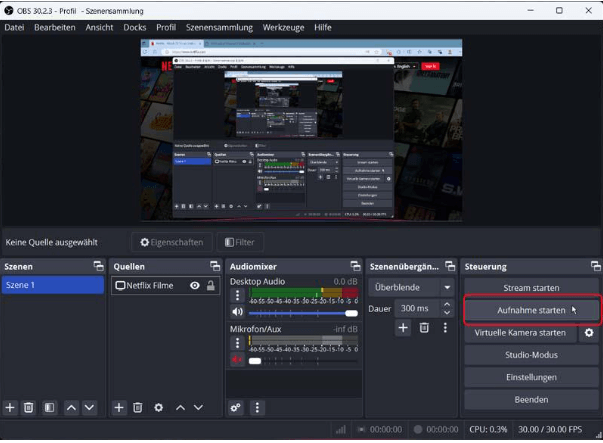Open source properties gear in Quellen toolbar

(x=158, y=407)
